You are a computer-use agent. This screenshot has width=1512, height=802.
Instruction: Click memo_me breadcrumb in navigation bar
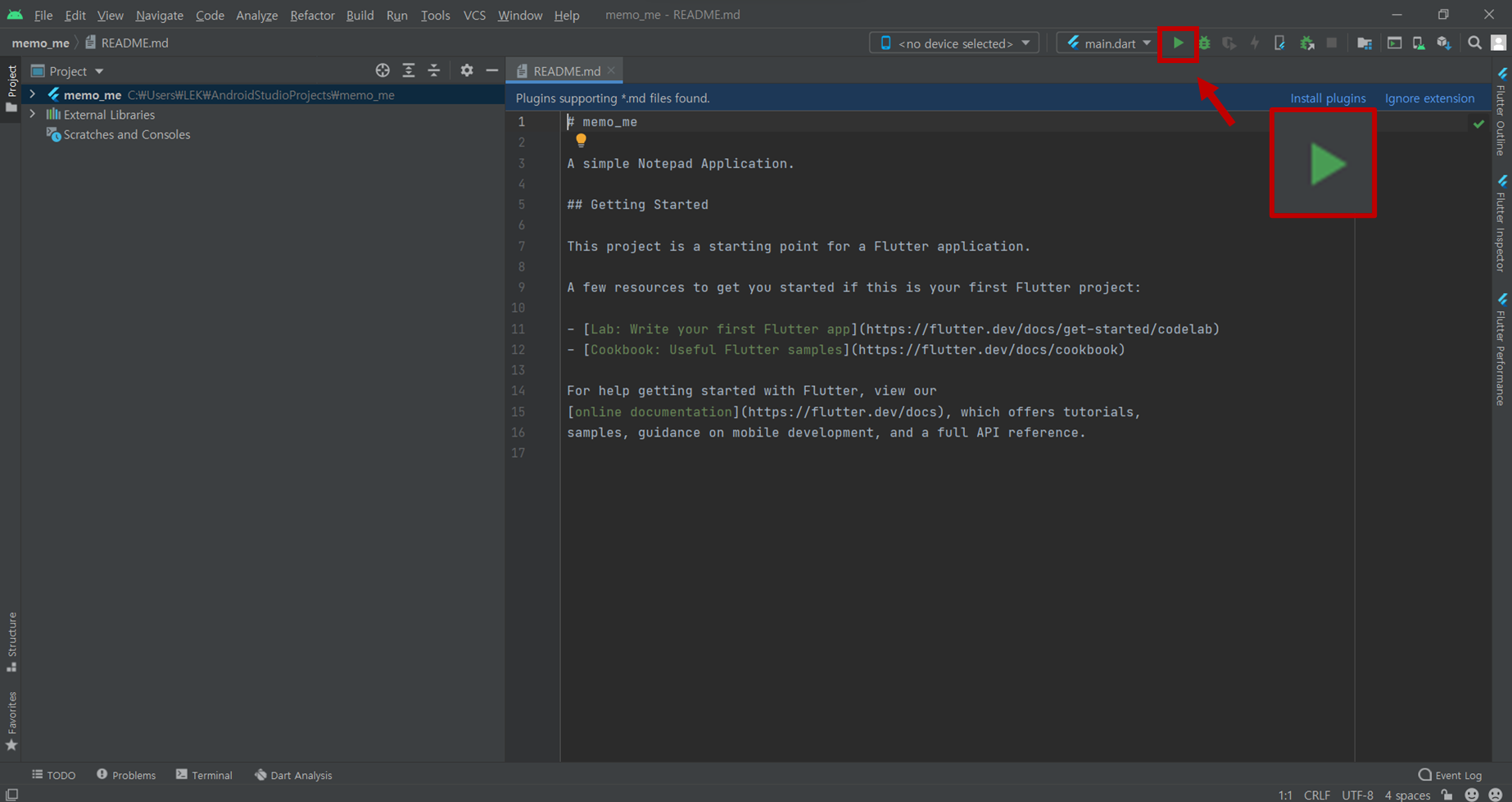[40, 43]
